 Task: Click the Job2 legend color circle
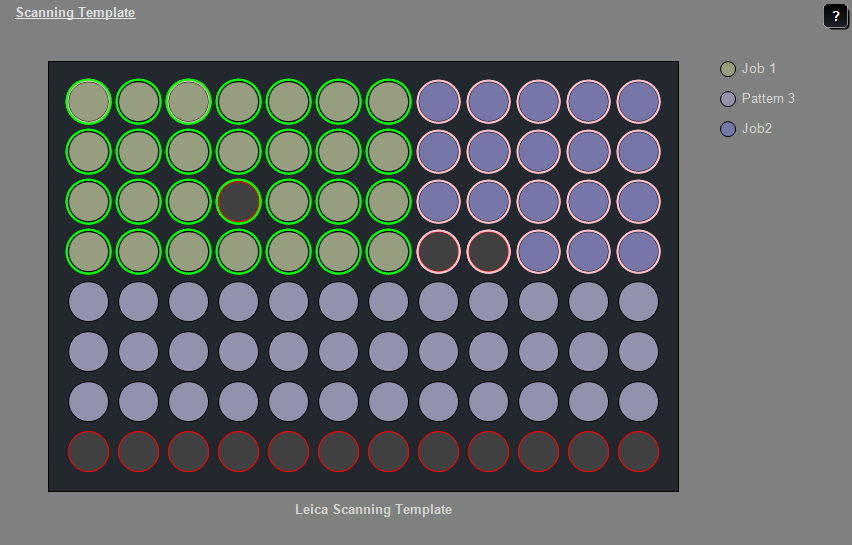(x=728, y=129)
